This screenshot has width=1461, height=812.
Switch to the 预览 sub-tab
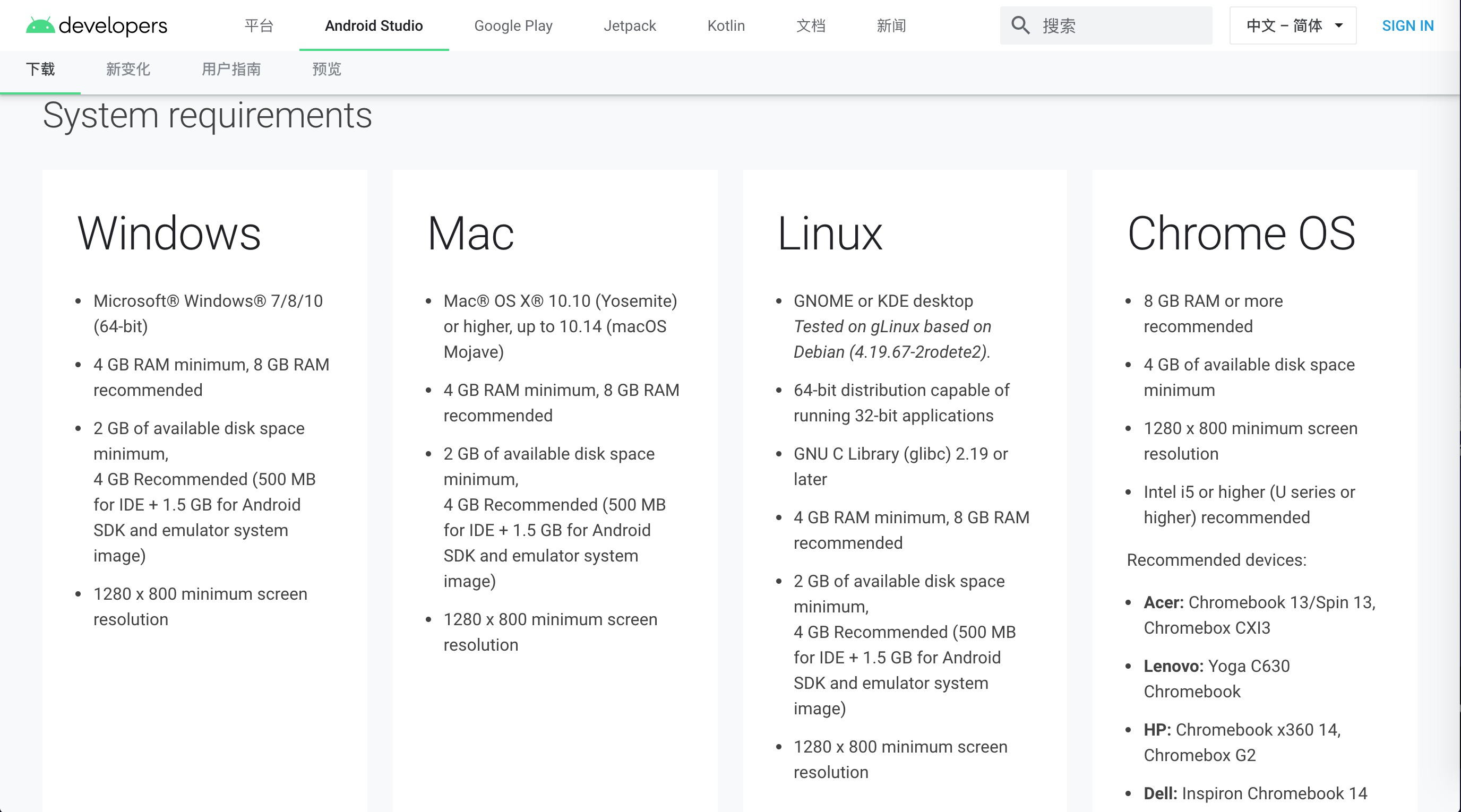pyautogui.click(x=326, y=69)
